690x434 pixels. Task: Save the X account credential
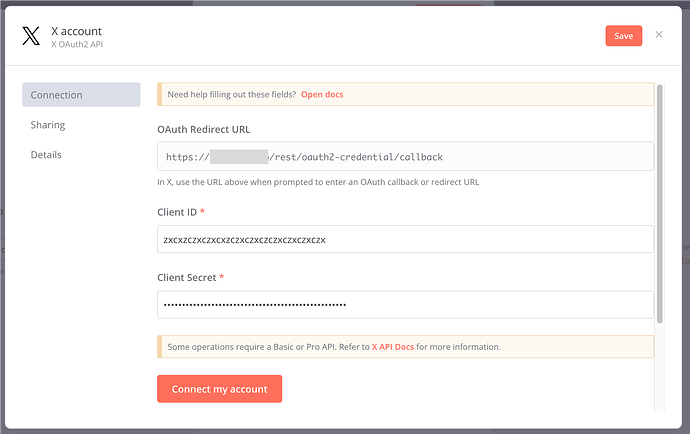(x=624, y=36)
